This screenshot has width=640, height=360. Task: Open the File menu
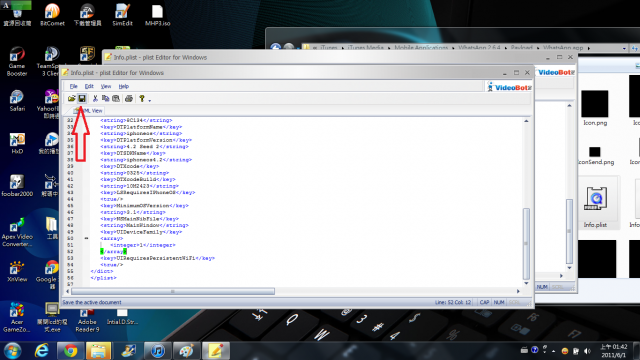[73, 86]
